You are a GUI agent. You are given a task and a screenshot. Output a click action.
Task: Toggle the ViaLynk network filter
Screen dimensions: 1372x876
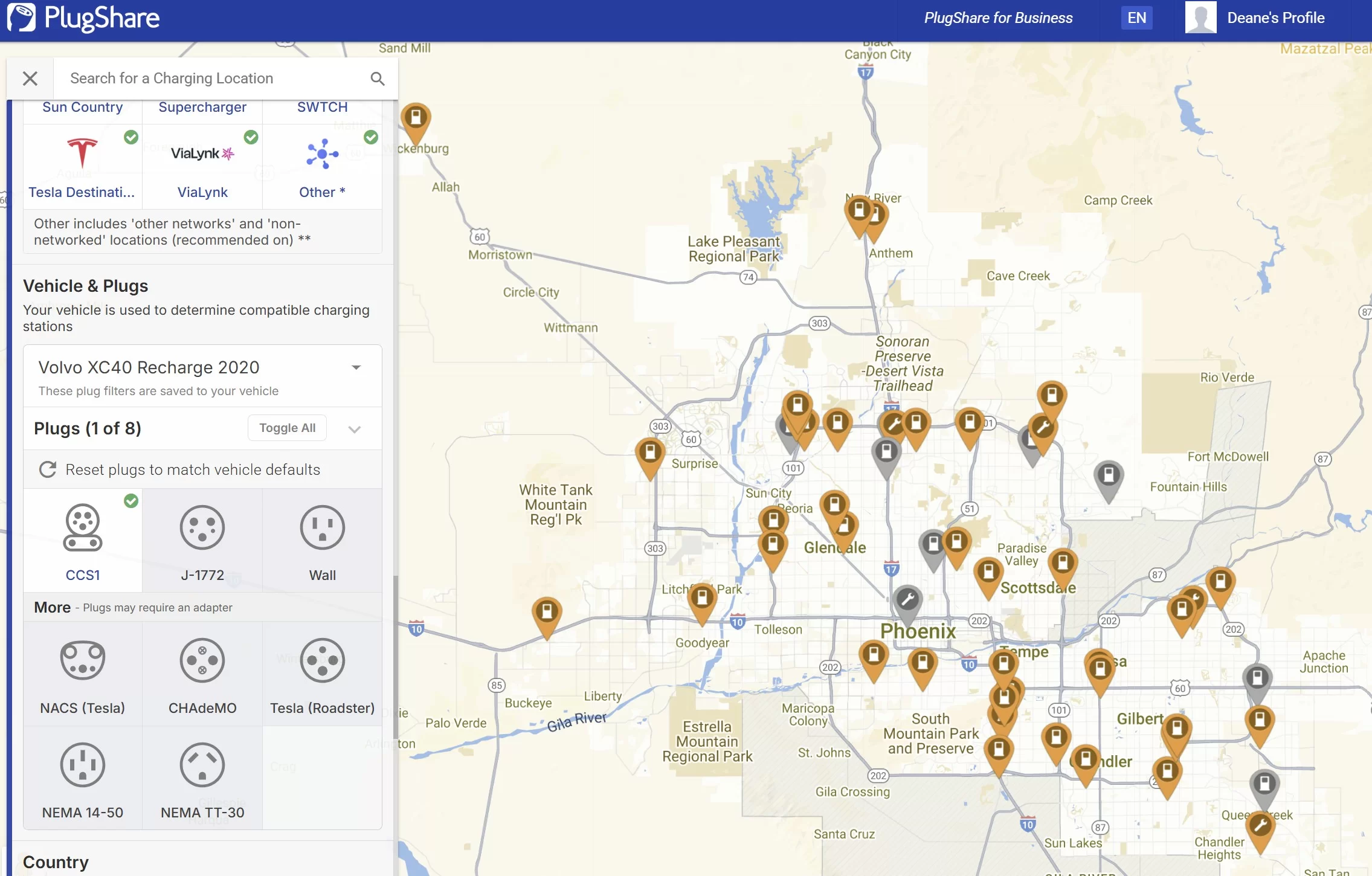(202, 167)
